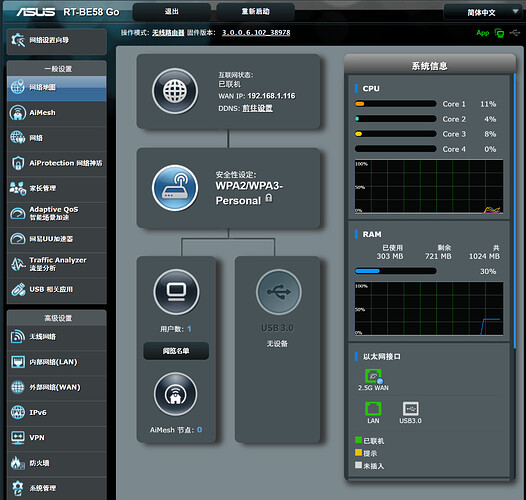The image size is (526, 500).
Task: Open the App link icon in header
Action: pos(483,33)
